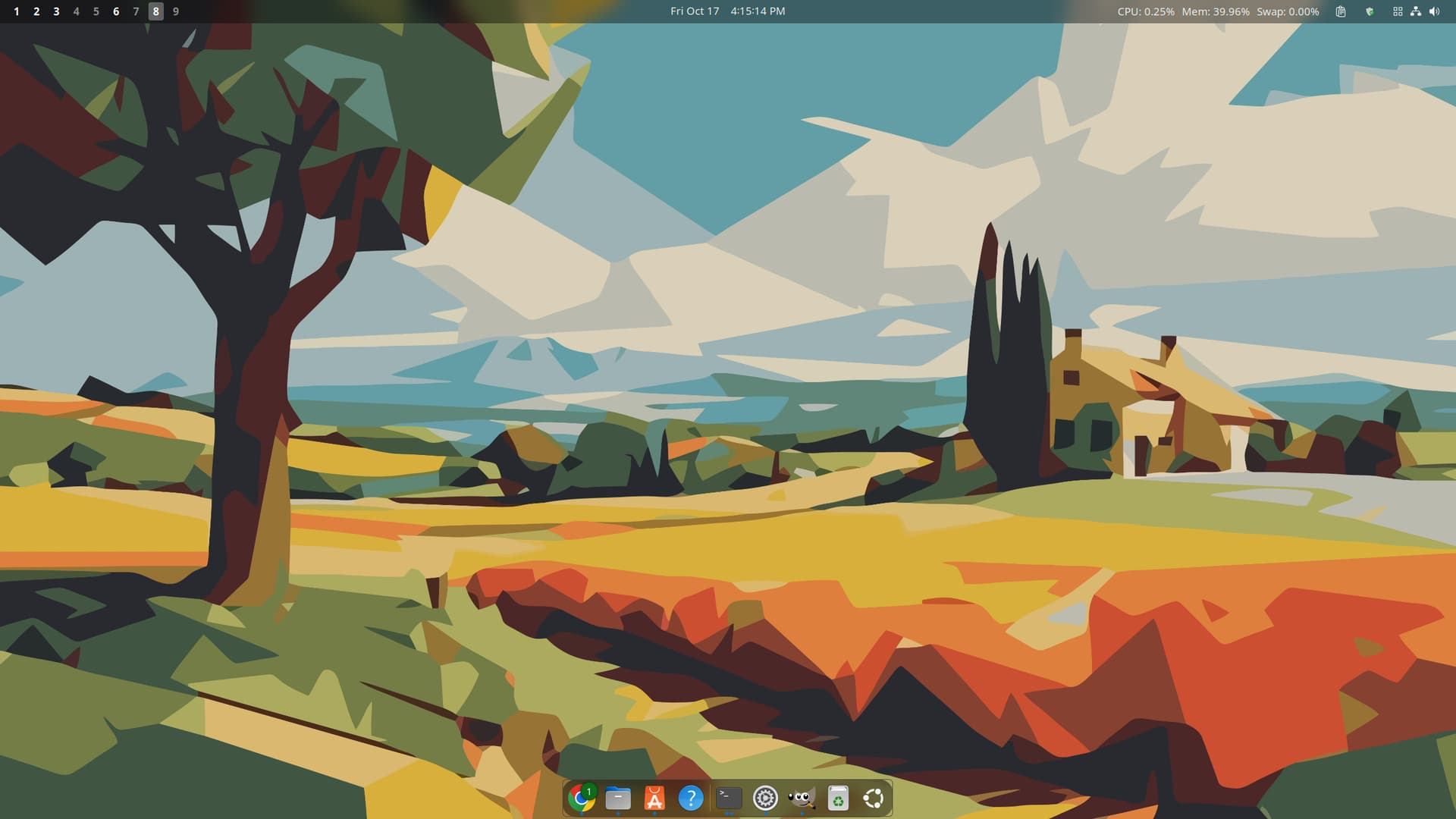The height and width of the screenshot is (819, 1456).
Task: Click the CPU usage indicator
Action: 1145,11
